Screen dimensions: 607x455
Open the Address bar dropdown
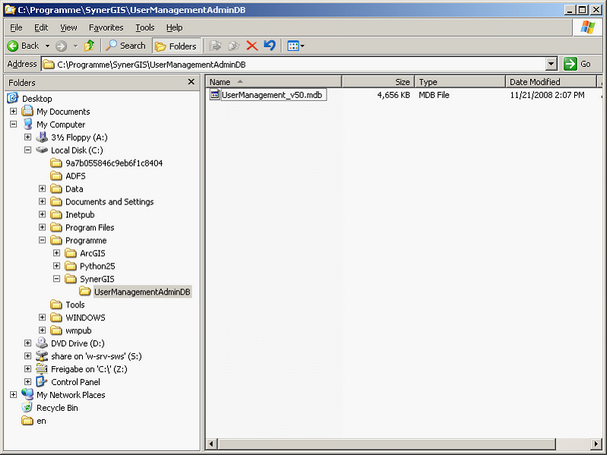tap(551, 64)
